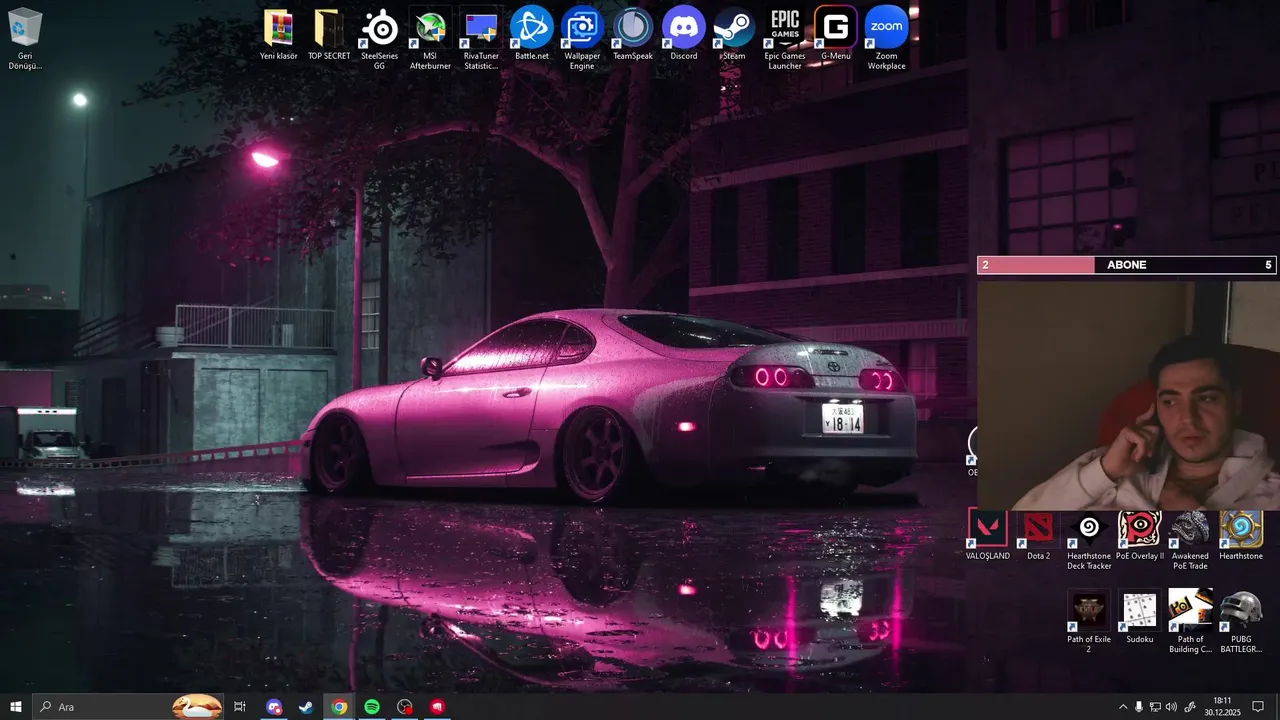This screenshot has width=1280, height=720.
Task: Open Task View on the taskbar
Action: click(x=240, y=707)
